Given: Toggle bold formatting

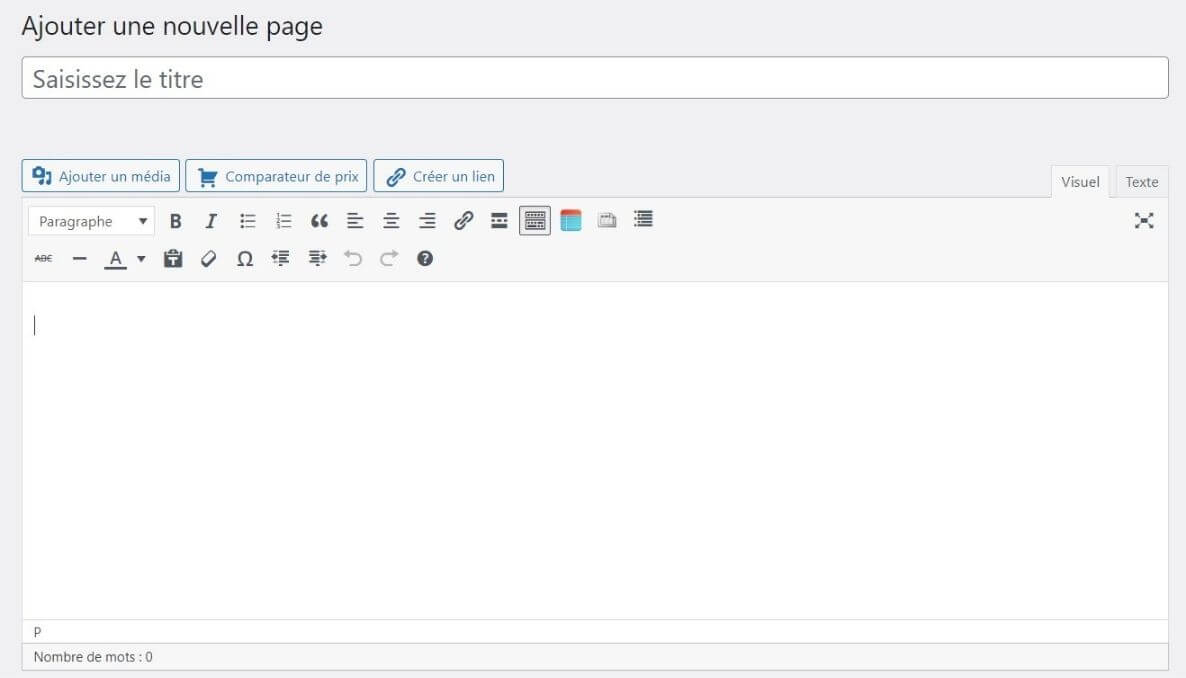Looking at the screenshot, I should [175, 221].
